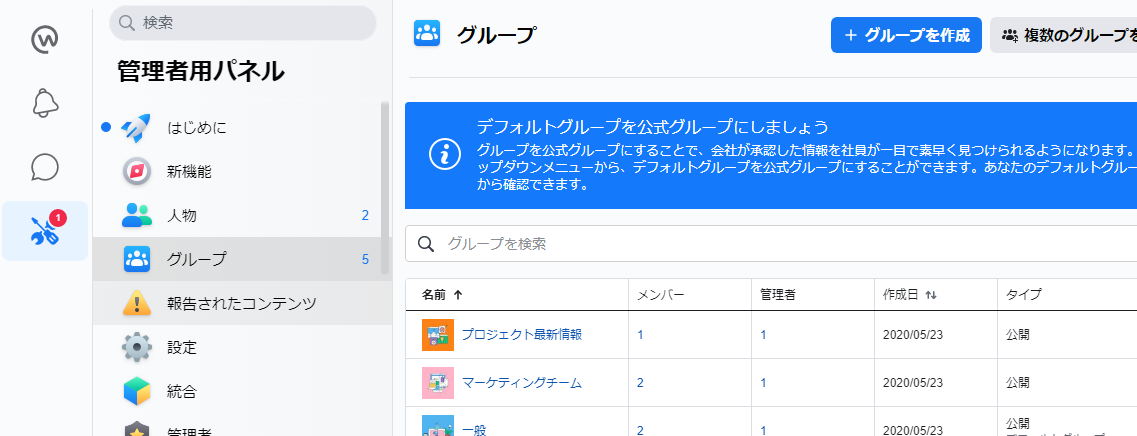This screenshot has height=436, width=1137.
Task: Click admin count for プロジェクト最新情報
Action: pyautogui.click(x=764, y=334)
